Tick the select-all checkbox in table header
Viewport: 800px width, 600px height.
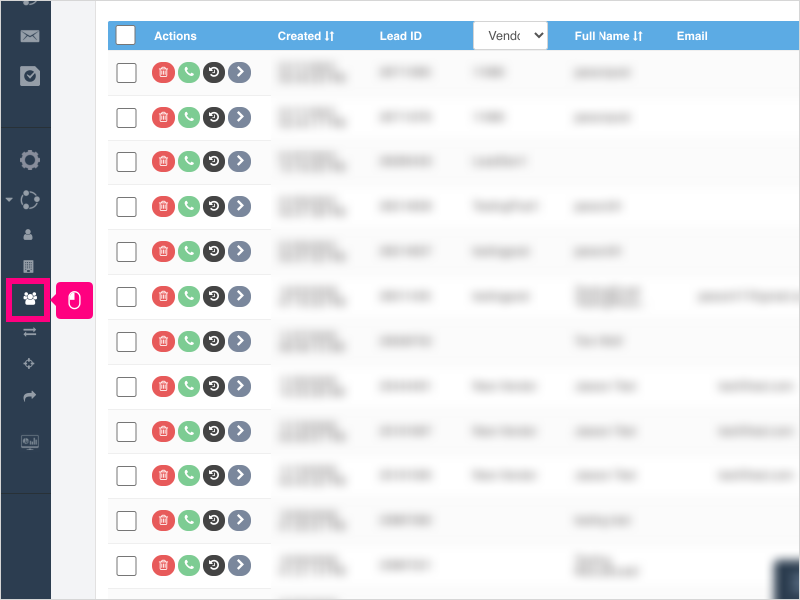click(126, 36)
